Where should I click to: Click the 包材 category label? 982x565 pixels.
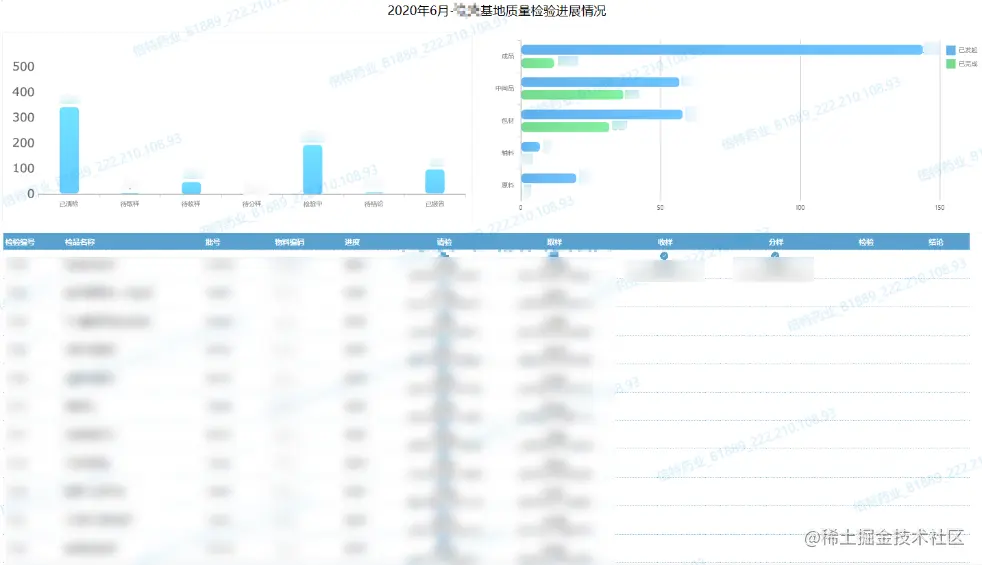pos(507,121)
